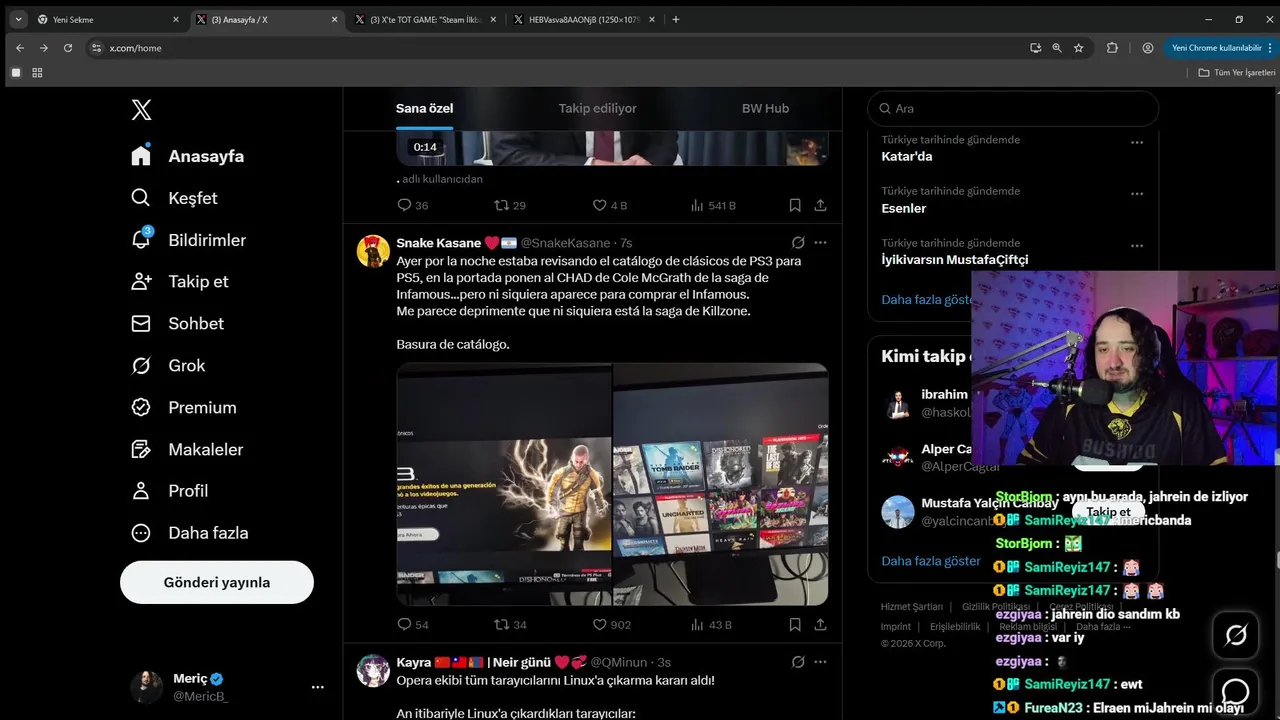The image size is (1280, 720).
Task: Bookmark the video post
Action: click(x=795, y=205)
